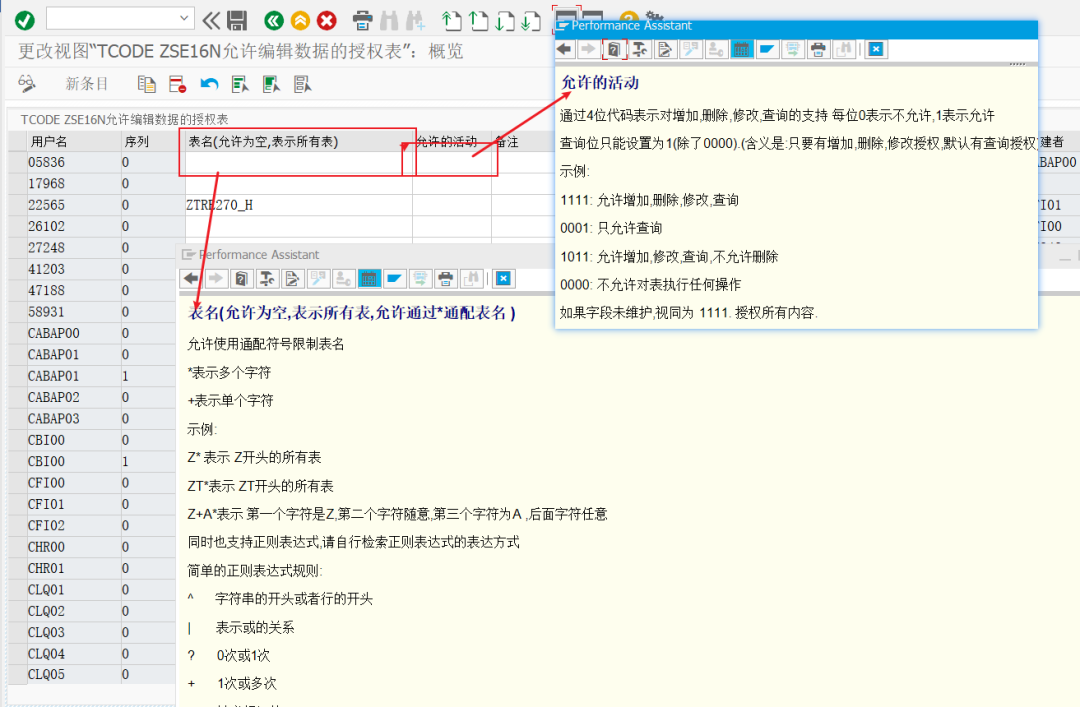This screenshot has width=1080, height=707.
Task: Go to previous page icon
Action: (x=479, y=21)
